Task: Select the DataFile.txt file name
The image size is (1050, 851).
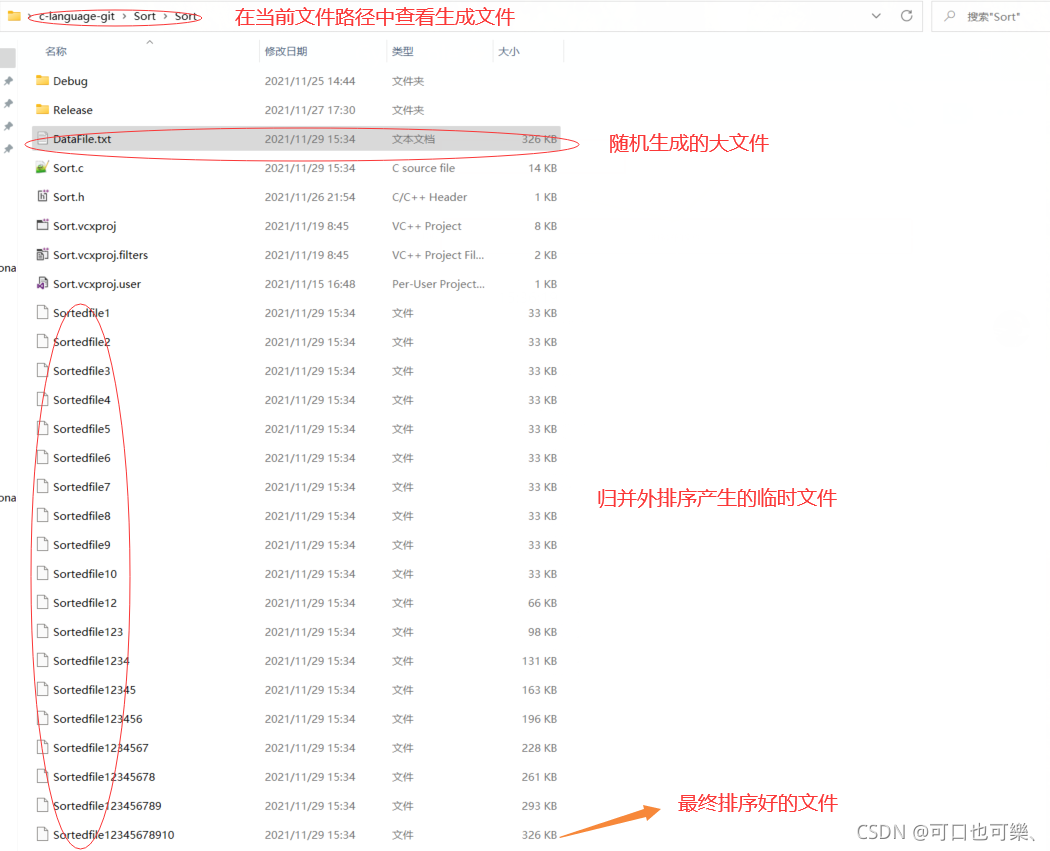Action: coord(82,139)
